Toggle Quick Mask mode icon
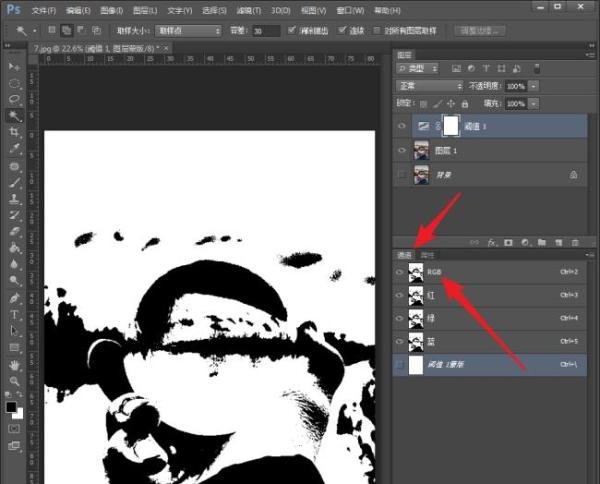The height and width of the screenshot is (484, 600). click(14, 429)
